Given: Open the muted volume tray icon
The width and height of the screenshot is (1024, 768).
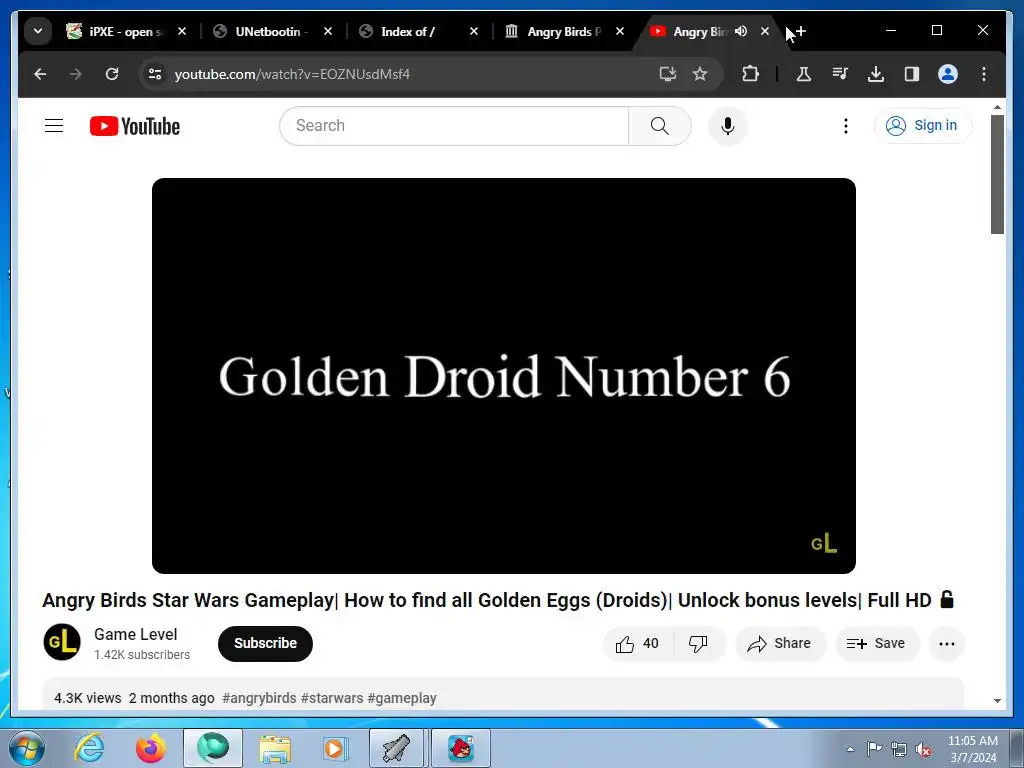Looking at the screenshot, I should click(x=923, y=750).
